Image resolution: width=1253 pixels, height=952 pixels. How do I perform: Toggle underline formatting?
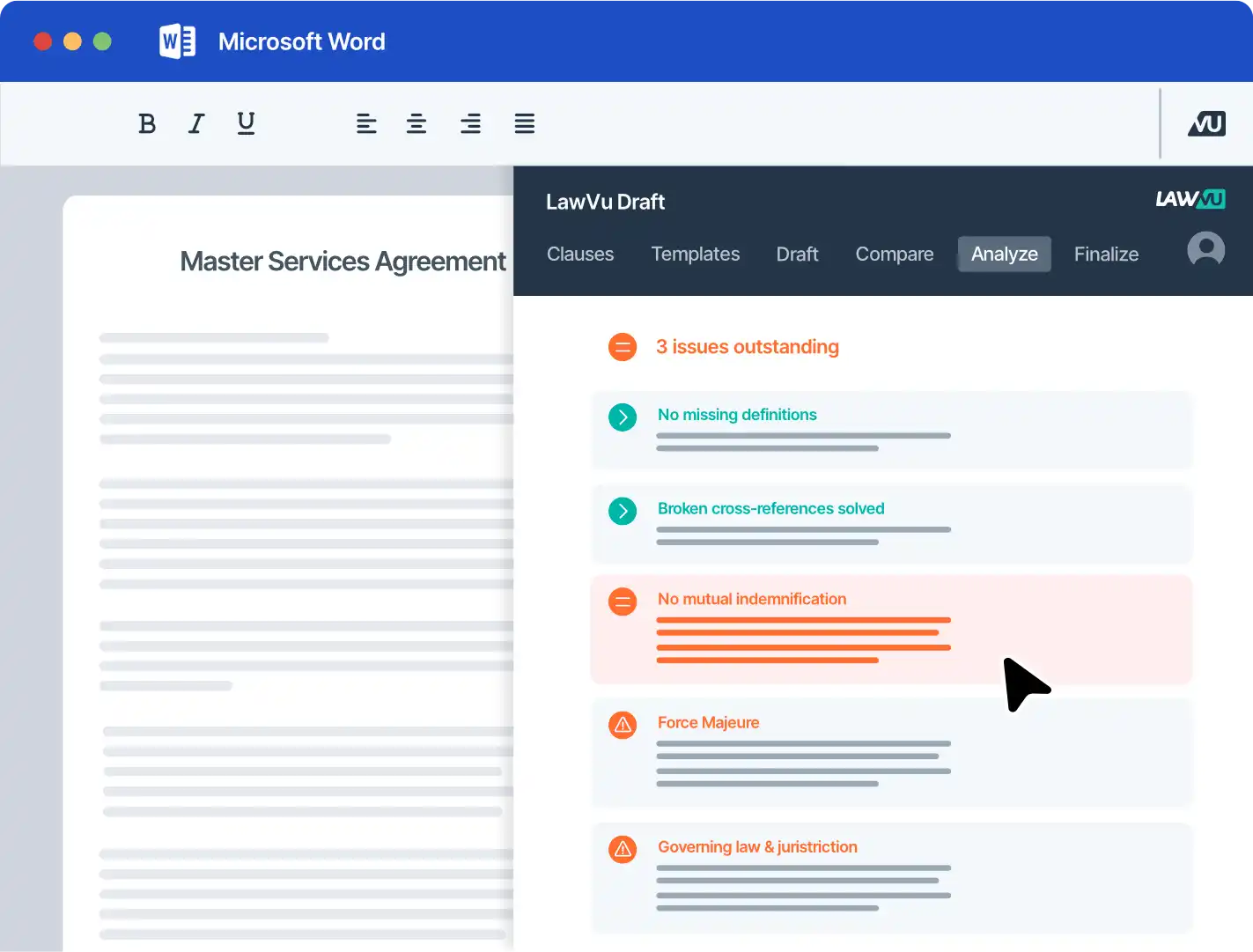(x=247, y=124)
